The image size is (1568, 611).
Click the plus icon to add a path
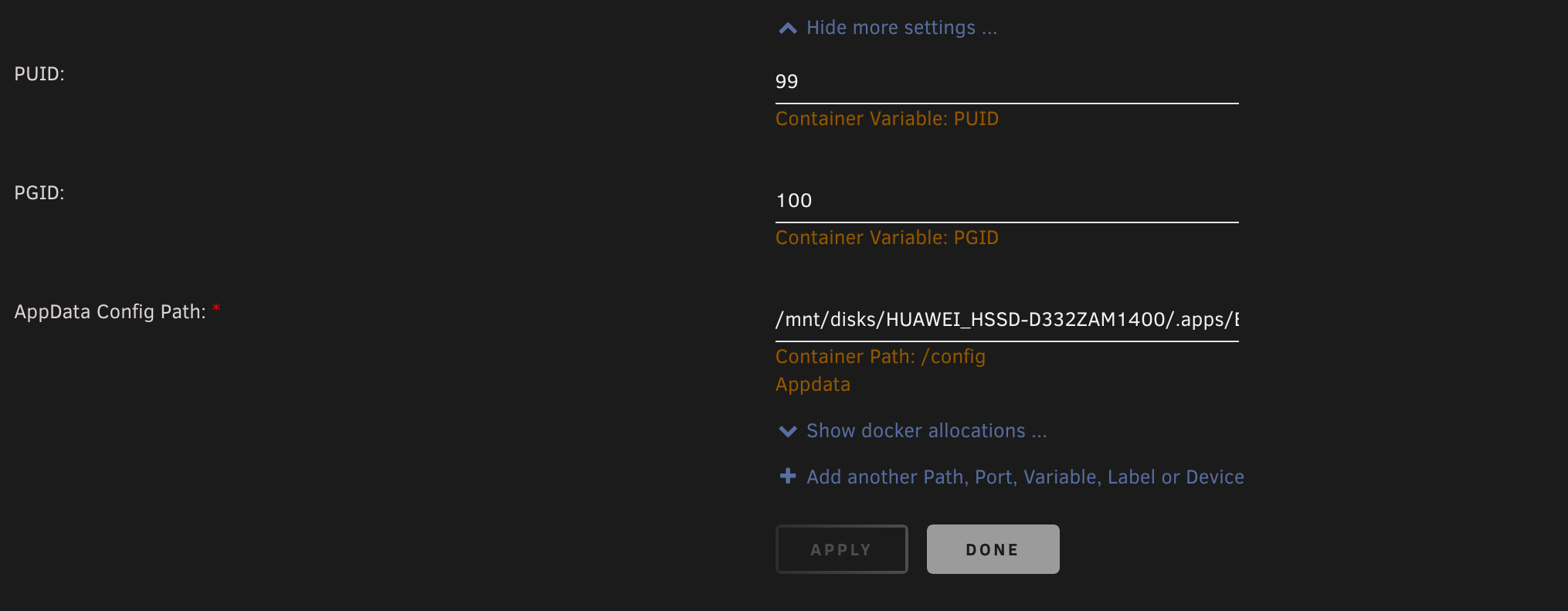coord(788,476)
